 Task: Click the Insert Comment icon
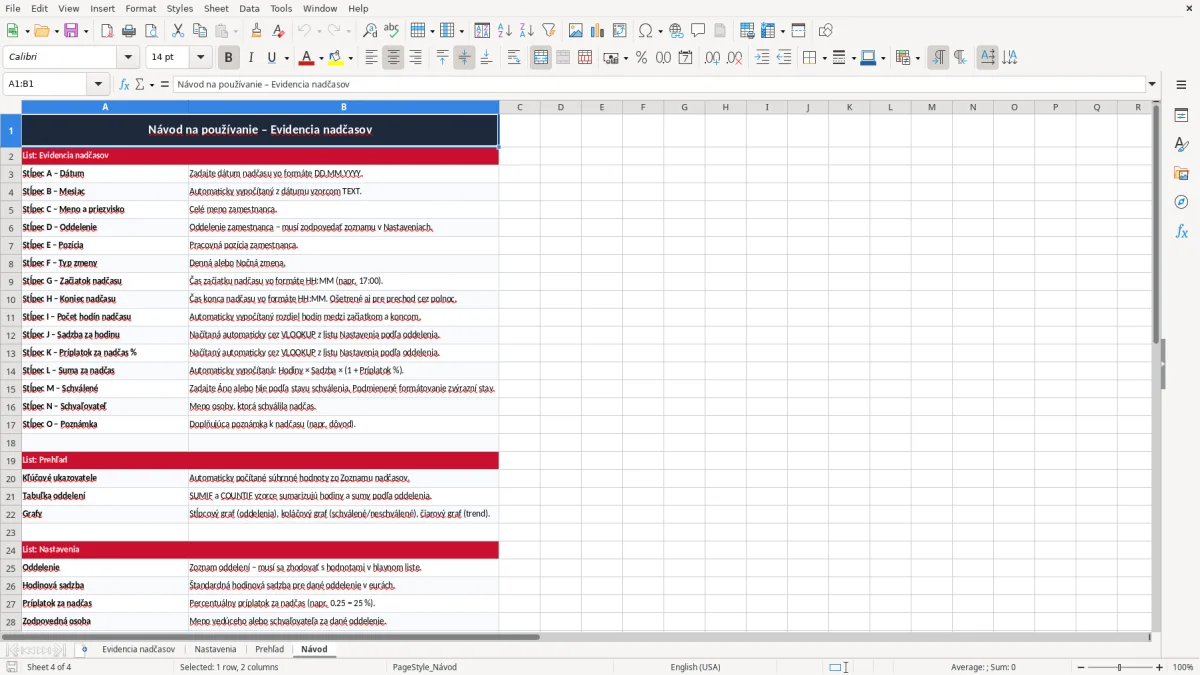point(697,31)
